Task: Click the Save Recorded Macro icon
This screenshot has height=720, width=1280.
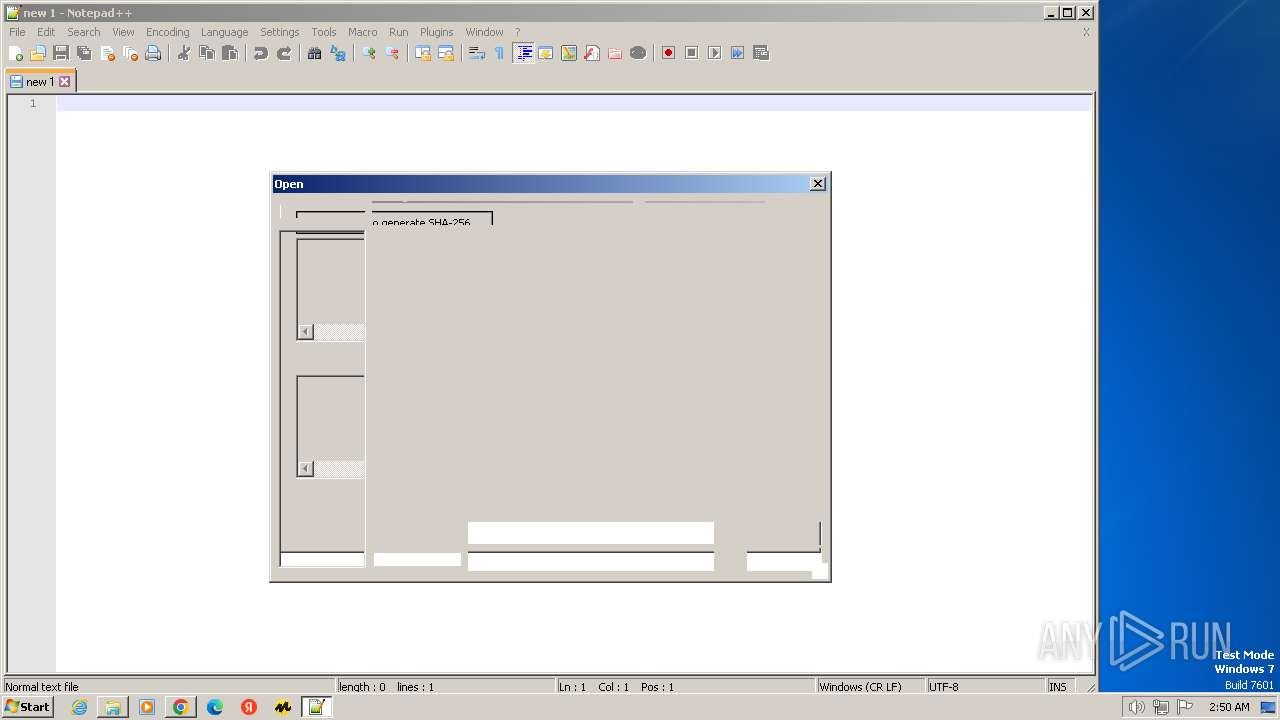Action: pyautogui.click(x=761, y=53)
